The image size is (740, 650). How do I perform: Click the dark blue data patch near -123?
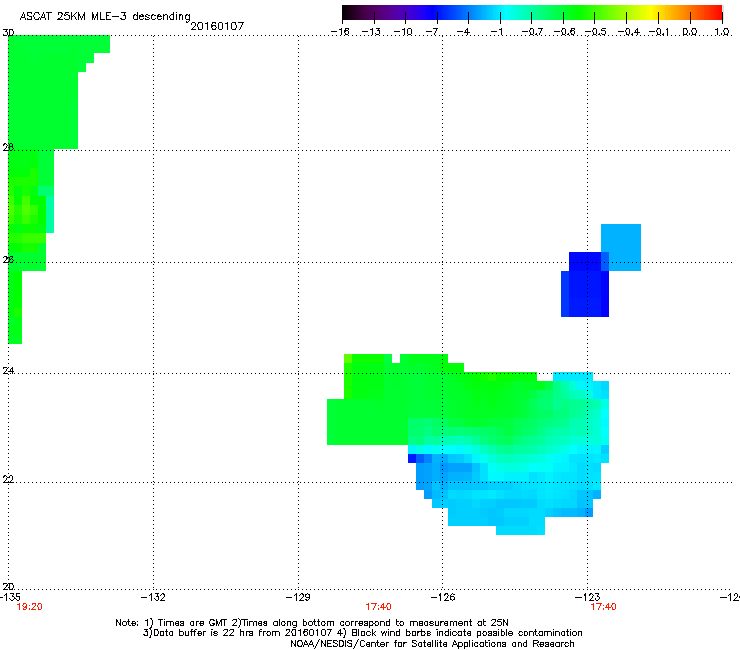point(585,285)
